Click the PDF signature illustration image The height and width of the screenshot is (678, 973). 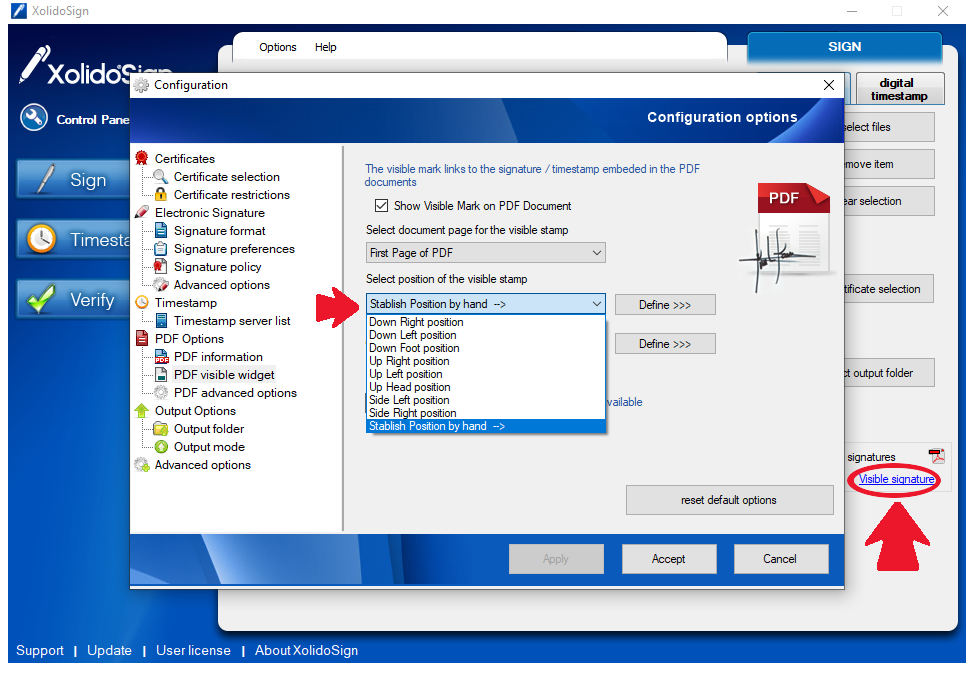coord(786,237)
